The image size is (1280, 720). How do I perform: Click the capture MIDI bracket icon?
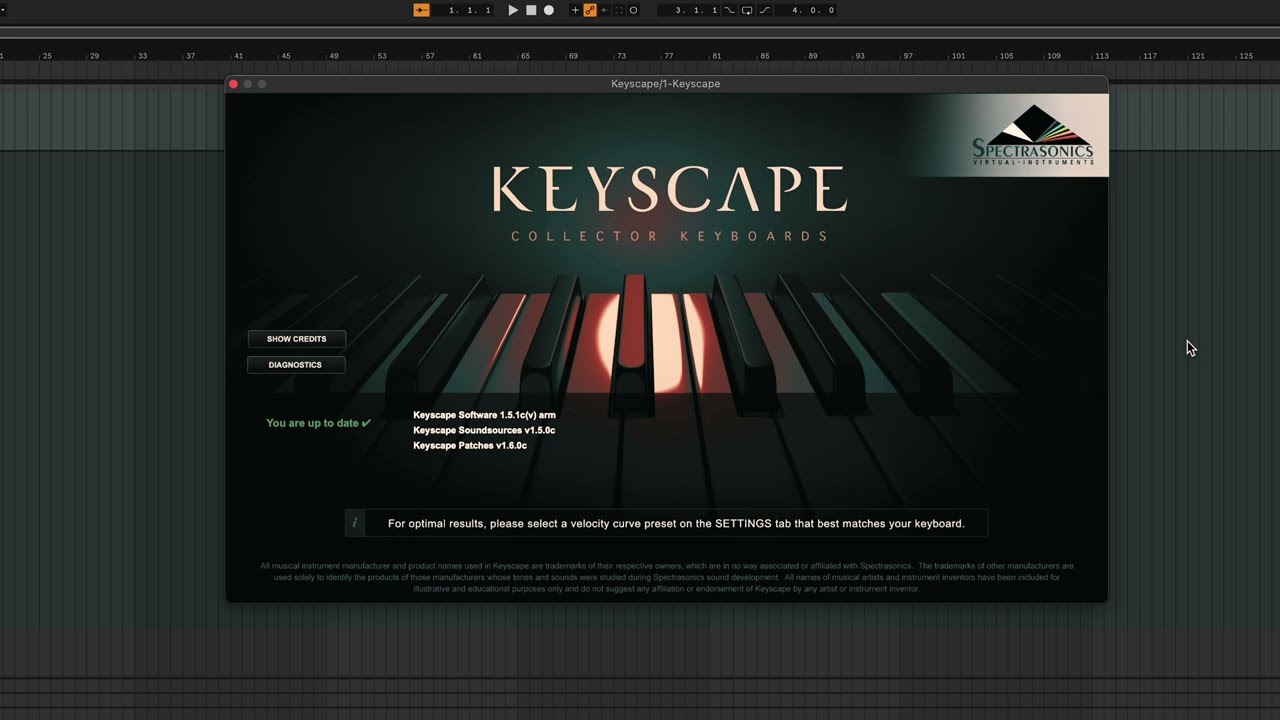(x=619, y=10)
